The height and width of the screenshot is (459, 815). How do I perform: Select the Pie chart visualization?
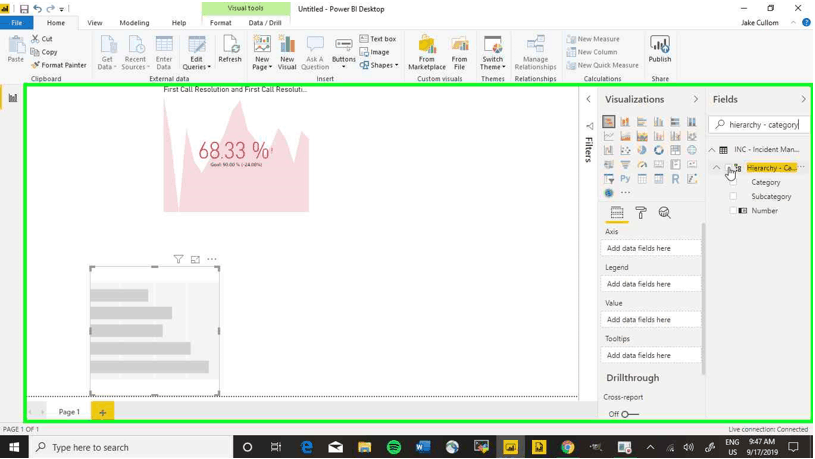pyautogui.click(x=642, y=150)
